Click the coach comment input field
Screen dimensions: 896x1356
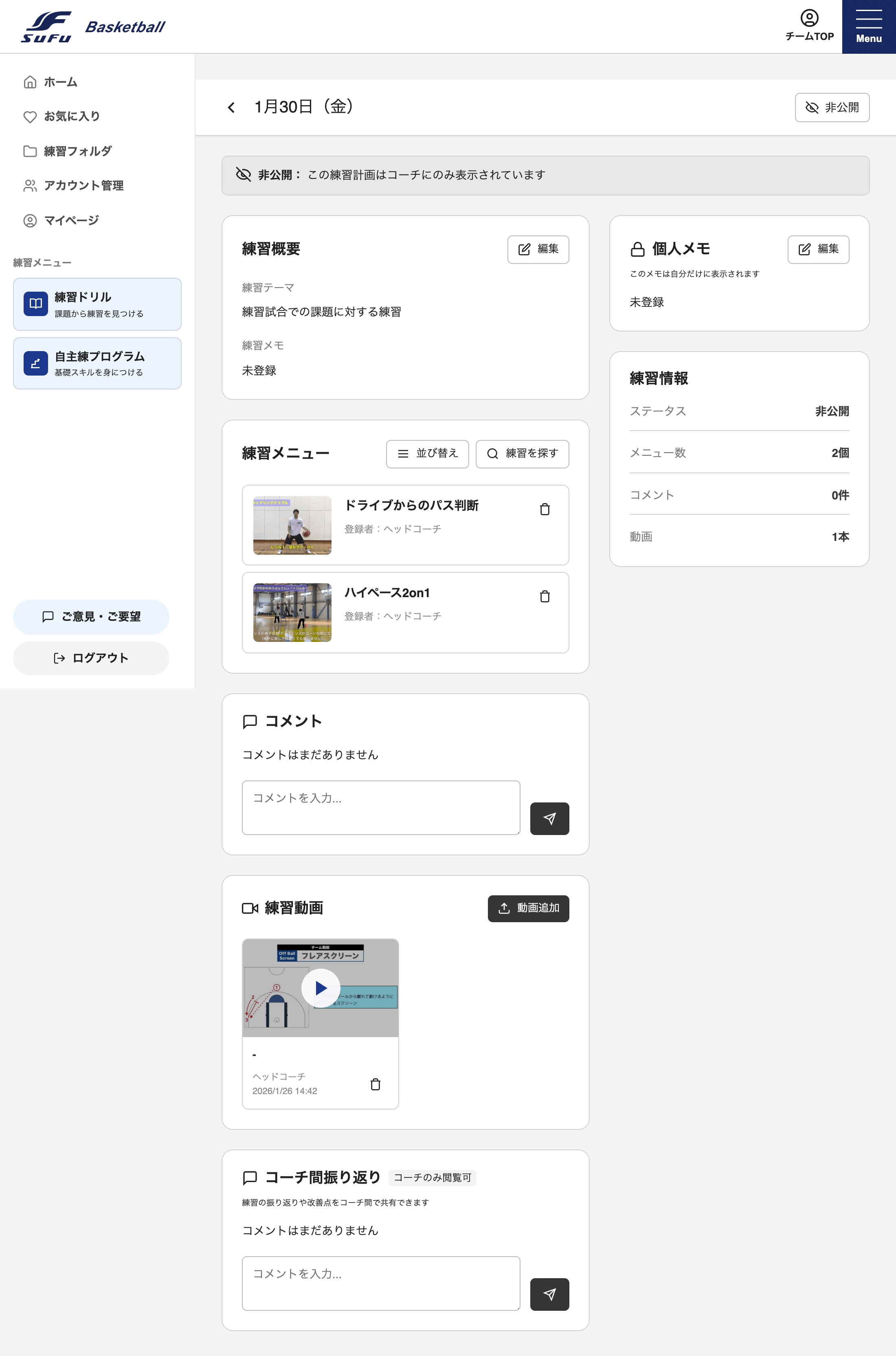(380, 1283)
